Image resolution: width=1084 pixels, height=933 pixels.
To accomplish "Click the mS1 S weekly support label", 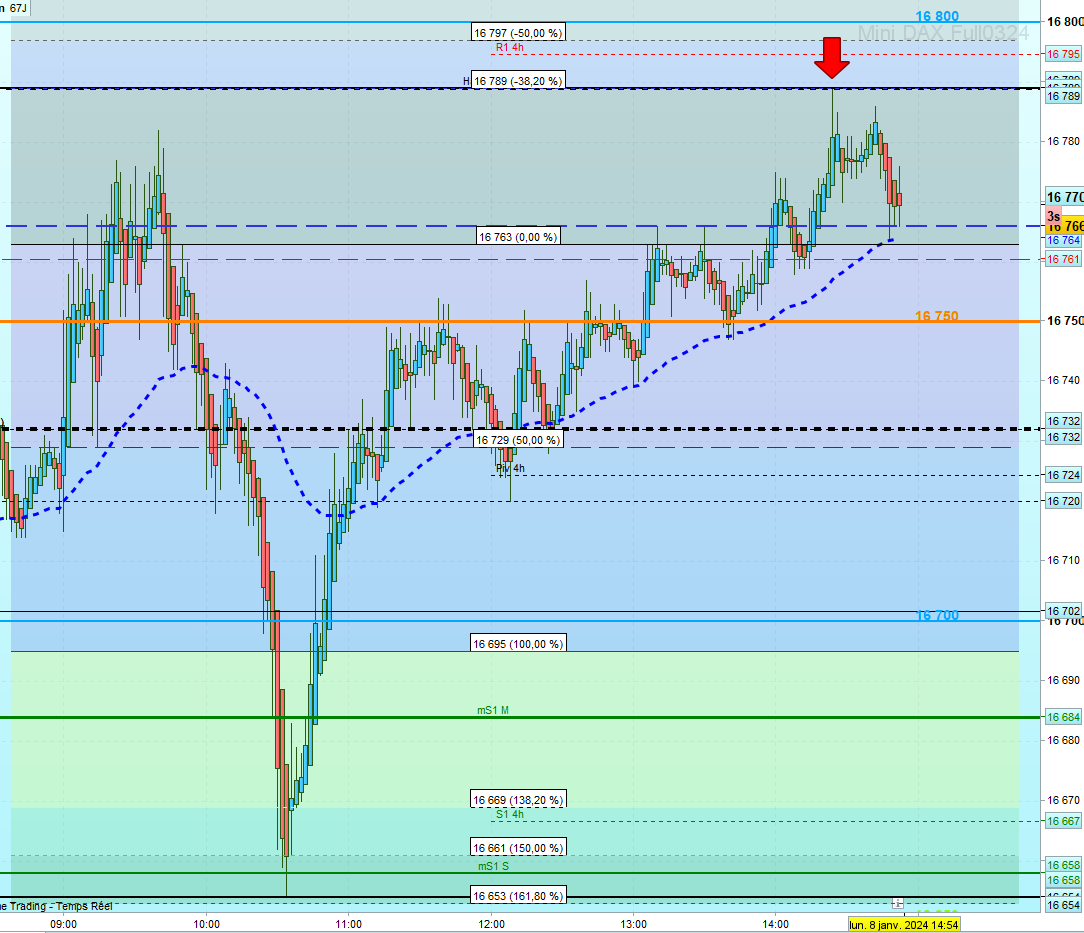I will (493, 866).
